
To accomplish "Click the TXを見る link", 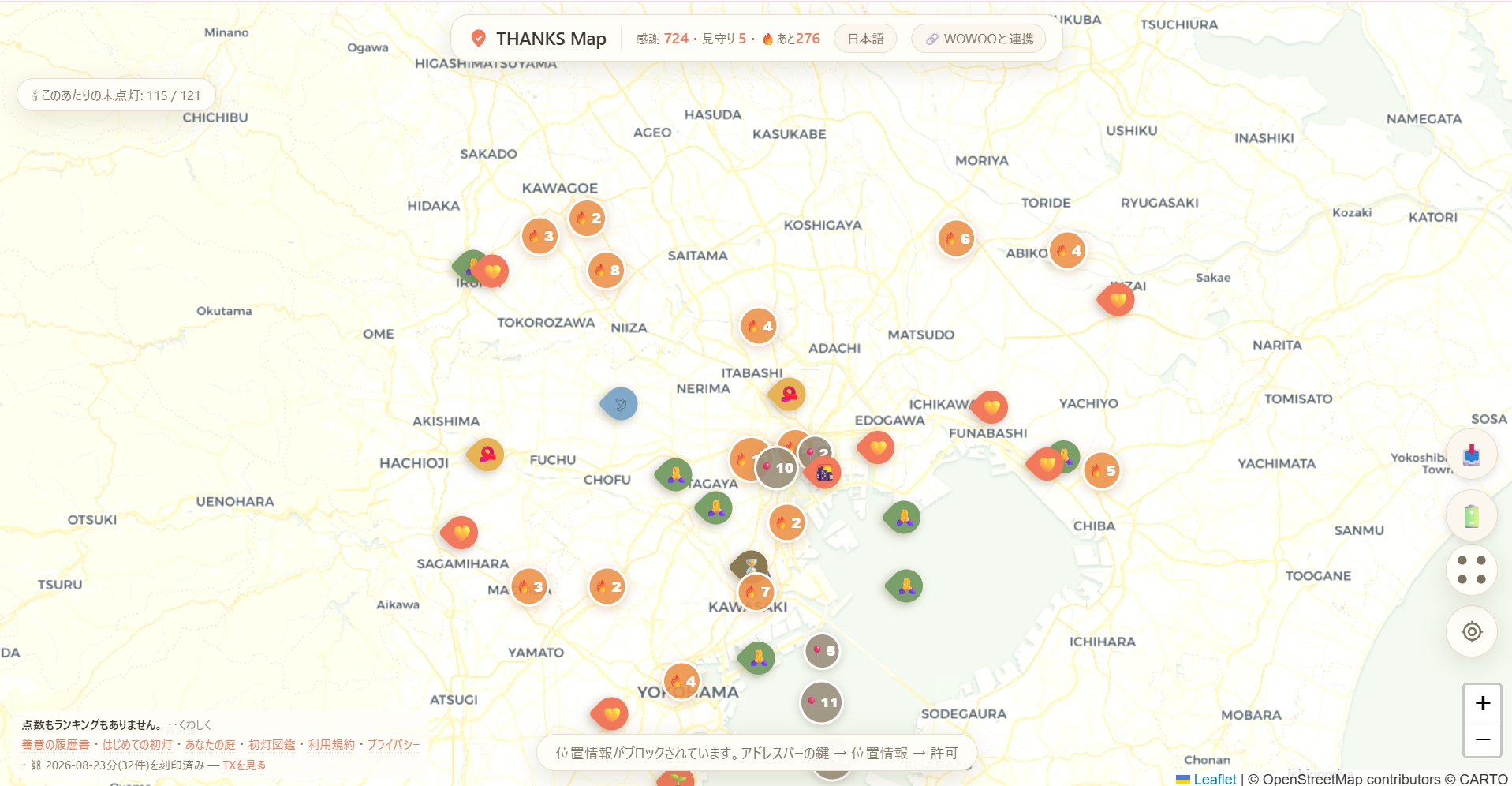I will point(244,765).
